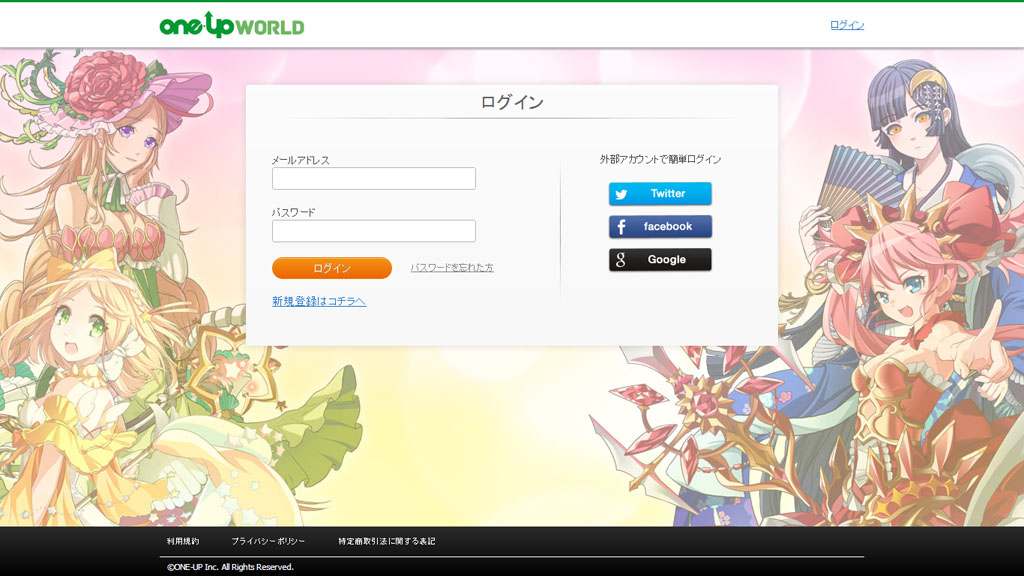The height and width of the screenshot is (576, 1024).
Task: Sign in with the Twitter button
Action: (x=660, y=194)
